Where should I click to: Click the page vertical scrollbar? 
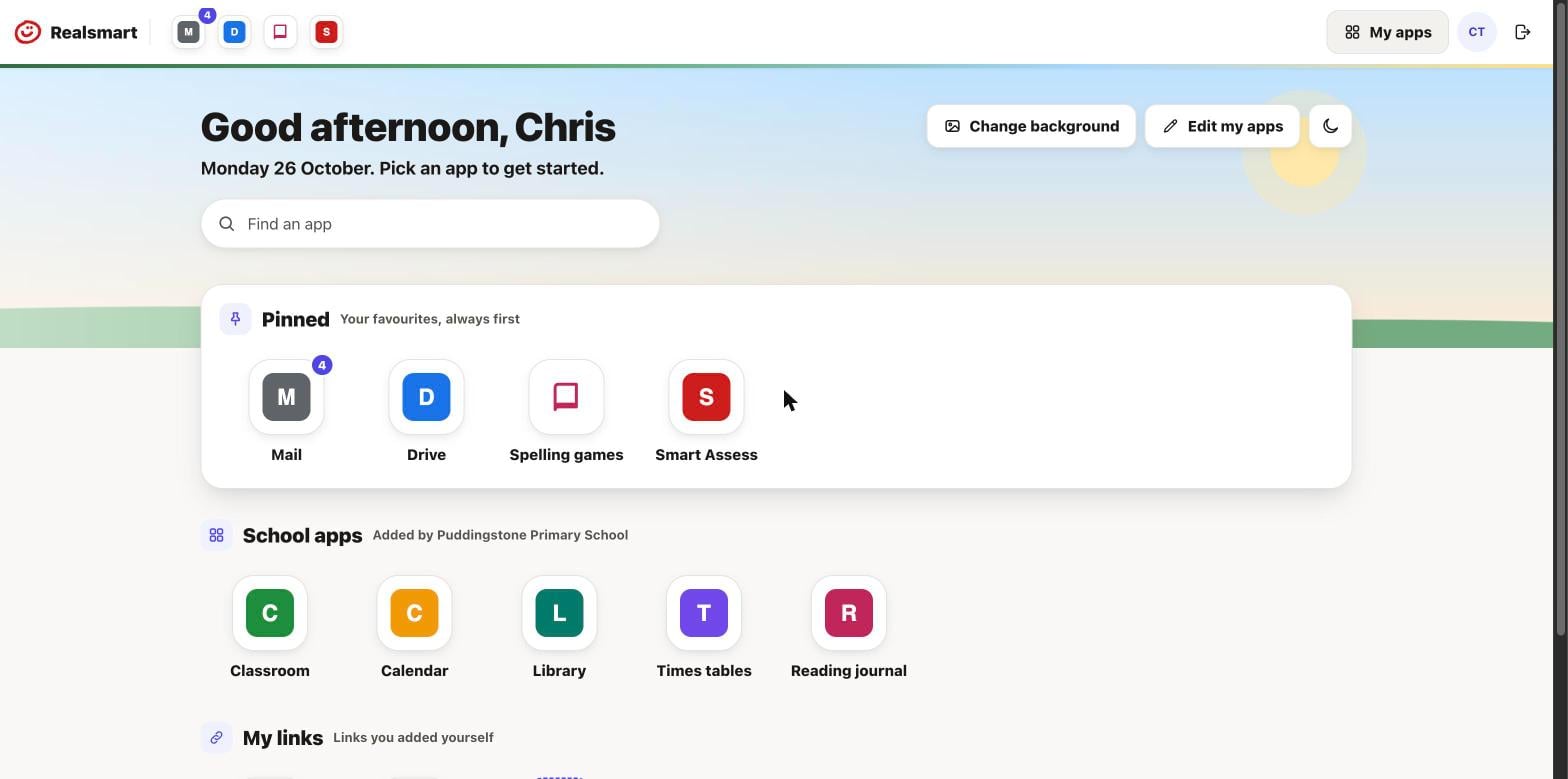pyautogui.click(x=1560, y=318)
